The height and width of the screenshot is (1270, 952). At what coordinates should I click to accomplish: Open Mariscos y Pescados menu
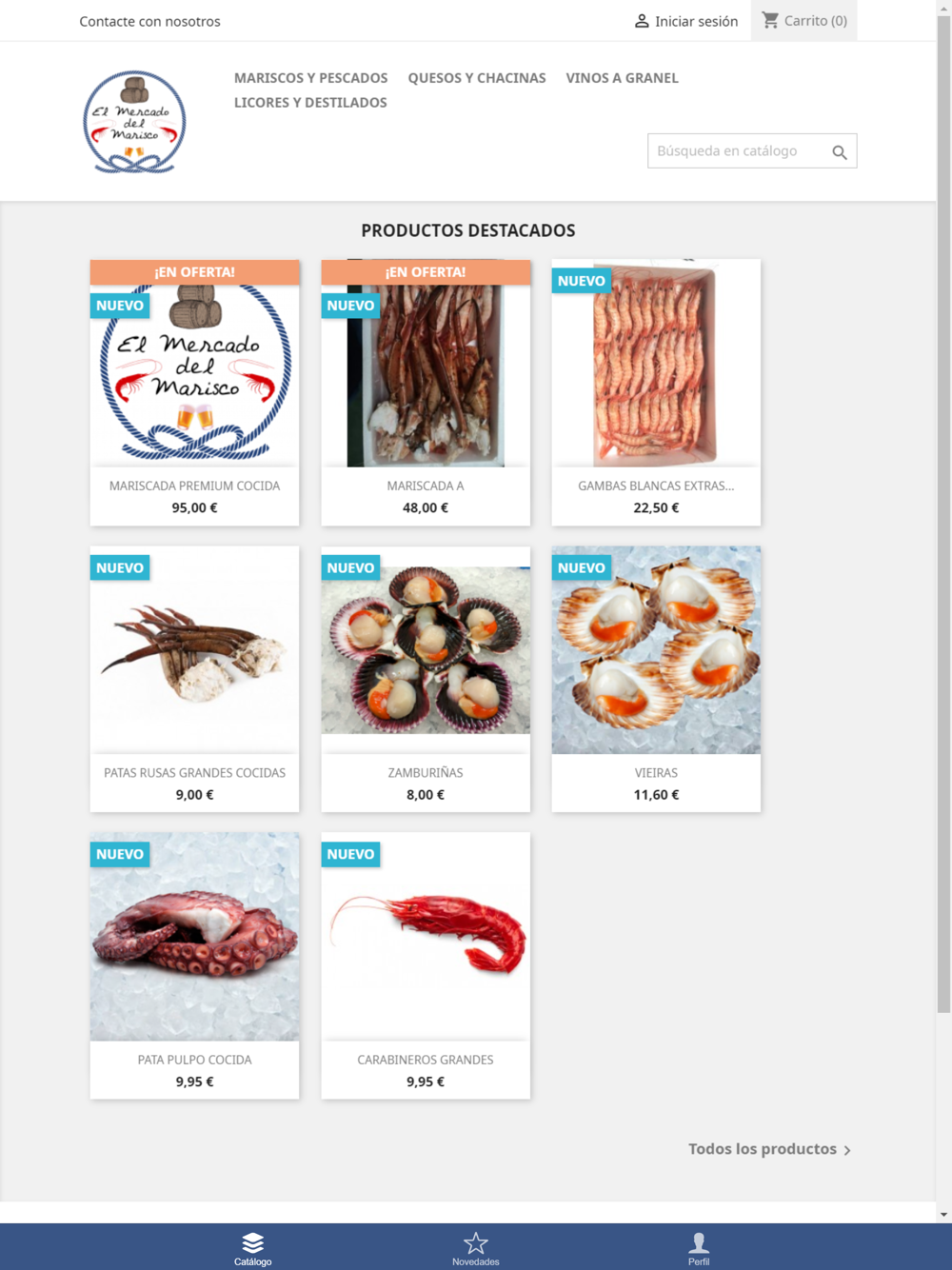[x=310, y=78]
